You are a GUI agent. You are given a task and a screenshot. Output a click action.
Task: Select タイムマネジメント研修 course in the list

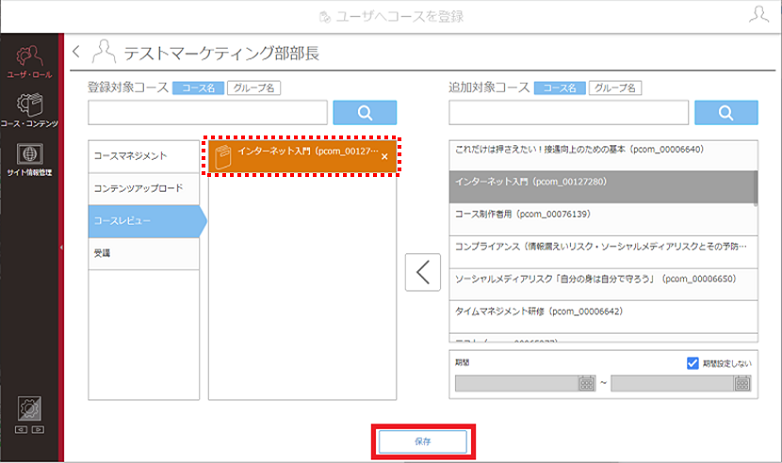tap(603, 316)
